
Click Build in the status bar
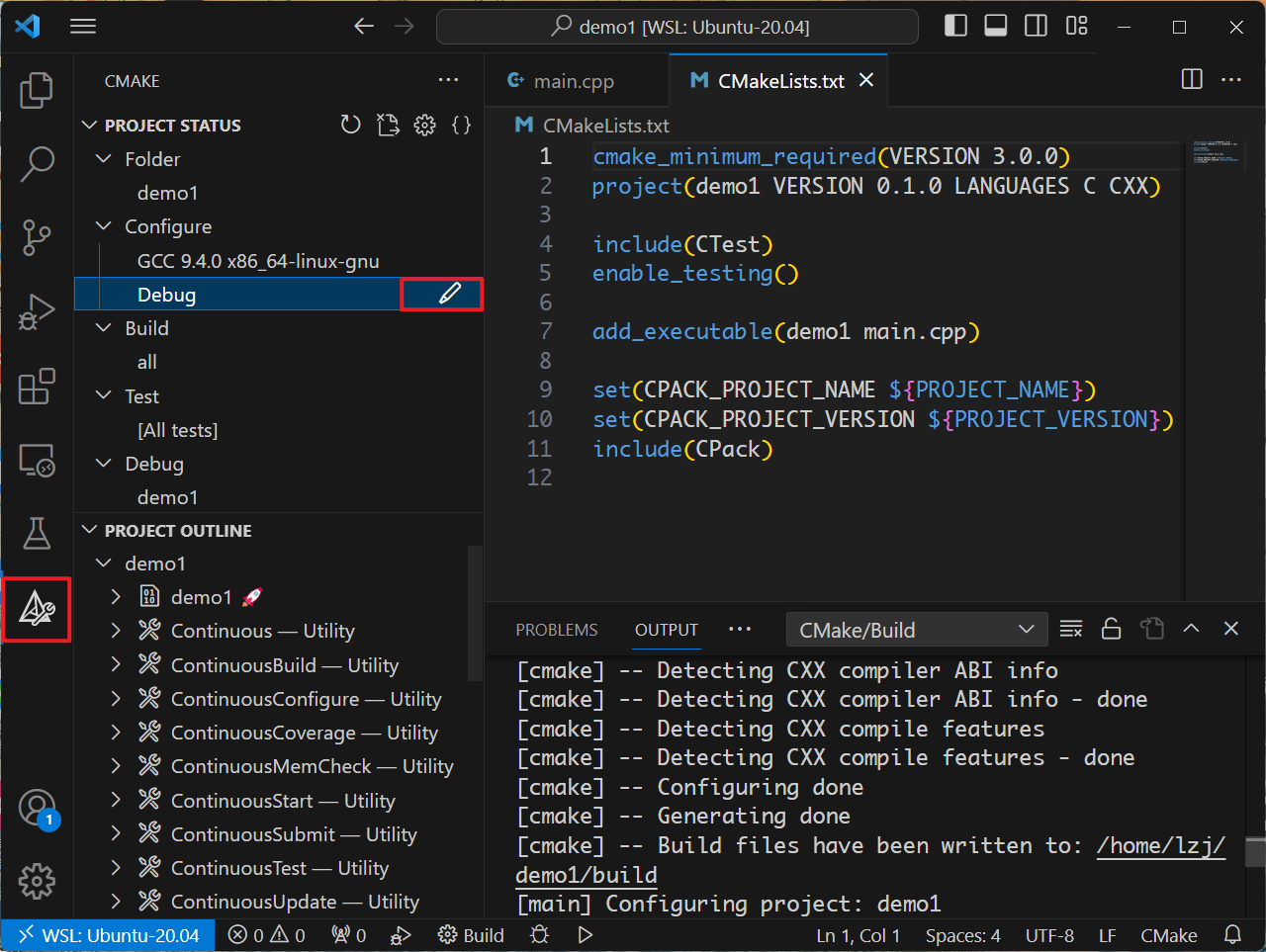tap(471, 934)
